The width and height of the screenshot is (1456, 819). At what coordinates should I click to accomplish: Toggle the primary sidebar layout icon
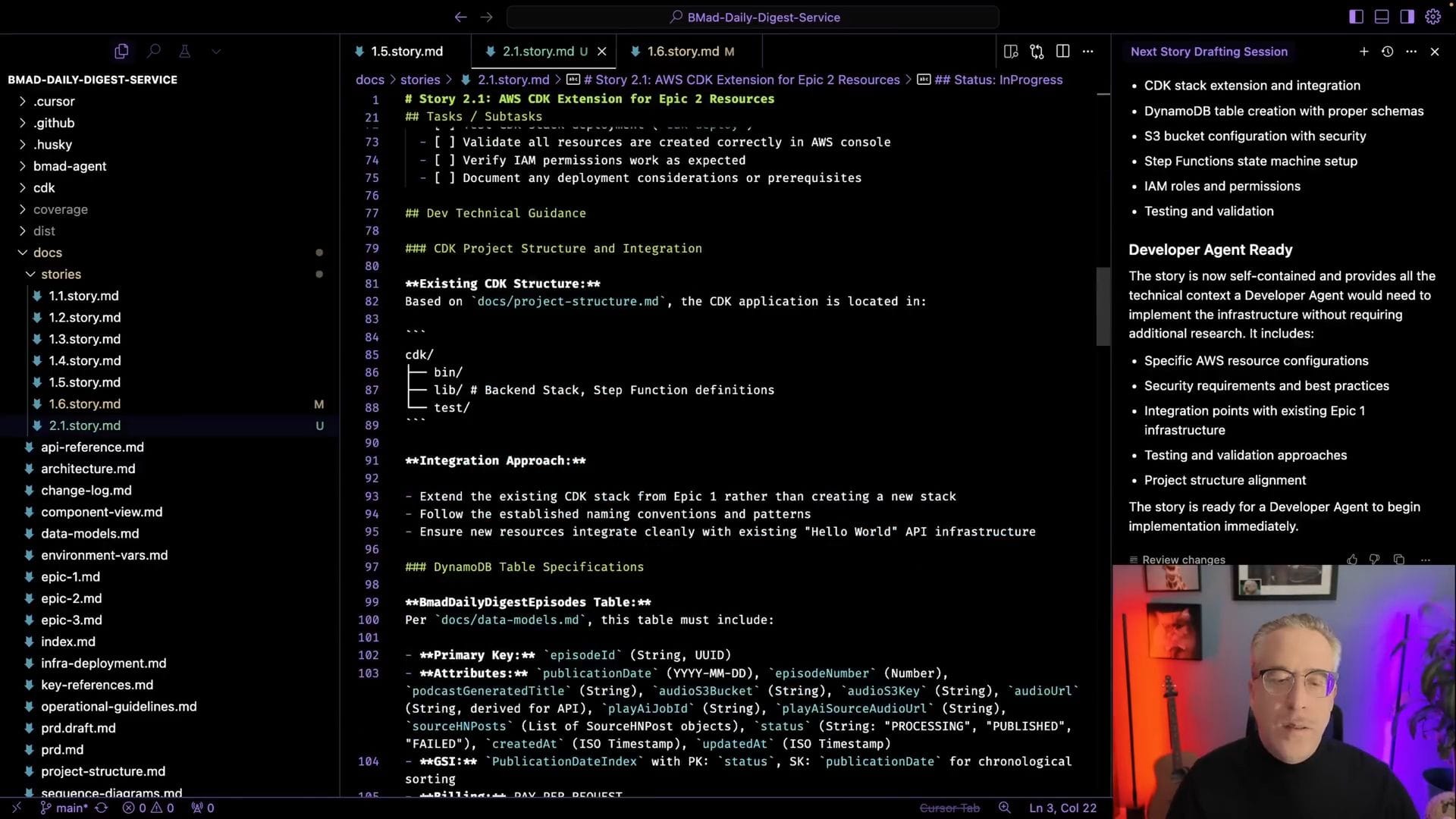click(x=1356, y=17)
